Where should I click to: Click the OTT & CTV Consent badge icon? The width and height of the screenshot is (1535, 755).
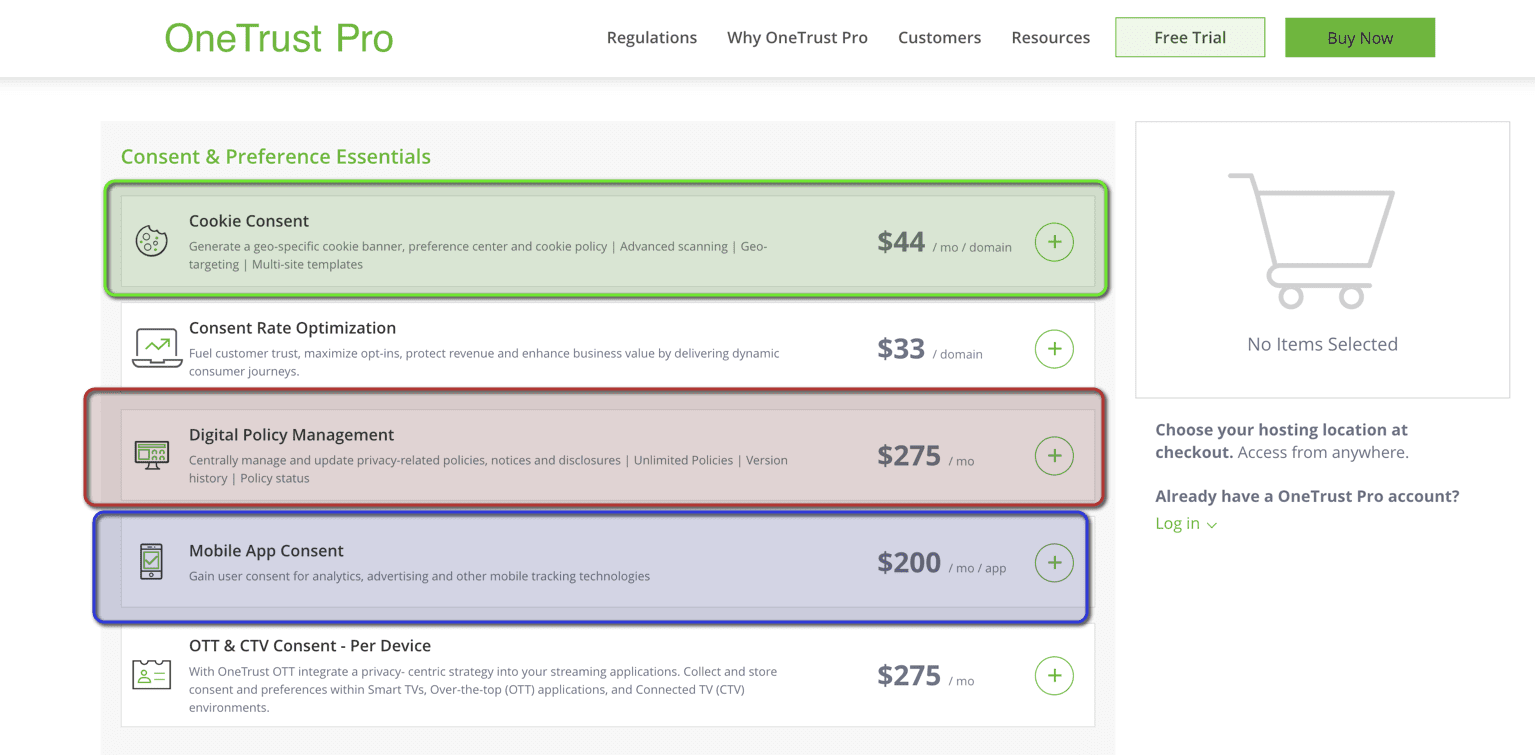[154, 675]
